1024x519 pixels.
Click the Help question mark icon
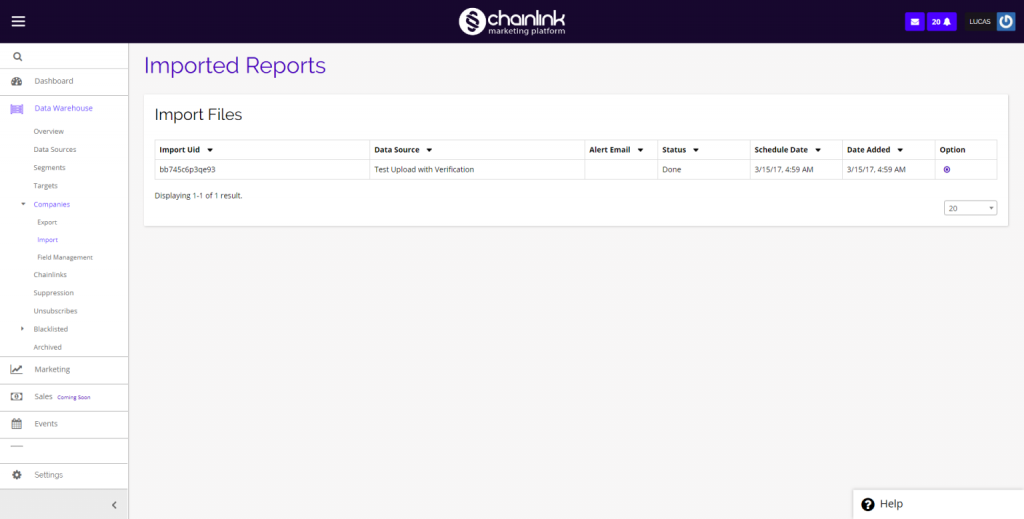(868, 504)
